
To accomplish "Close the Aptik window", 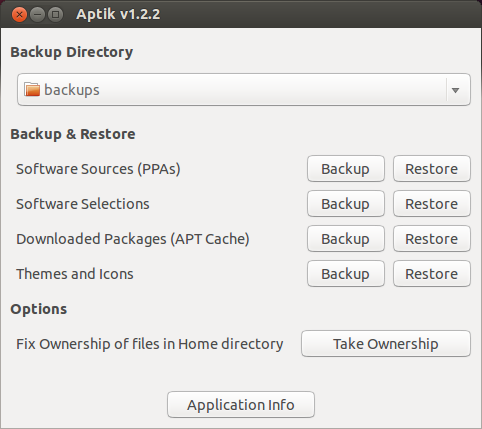I will click(19, 15).
